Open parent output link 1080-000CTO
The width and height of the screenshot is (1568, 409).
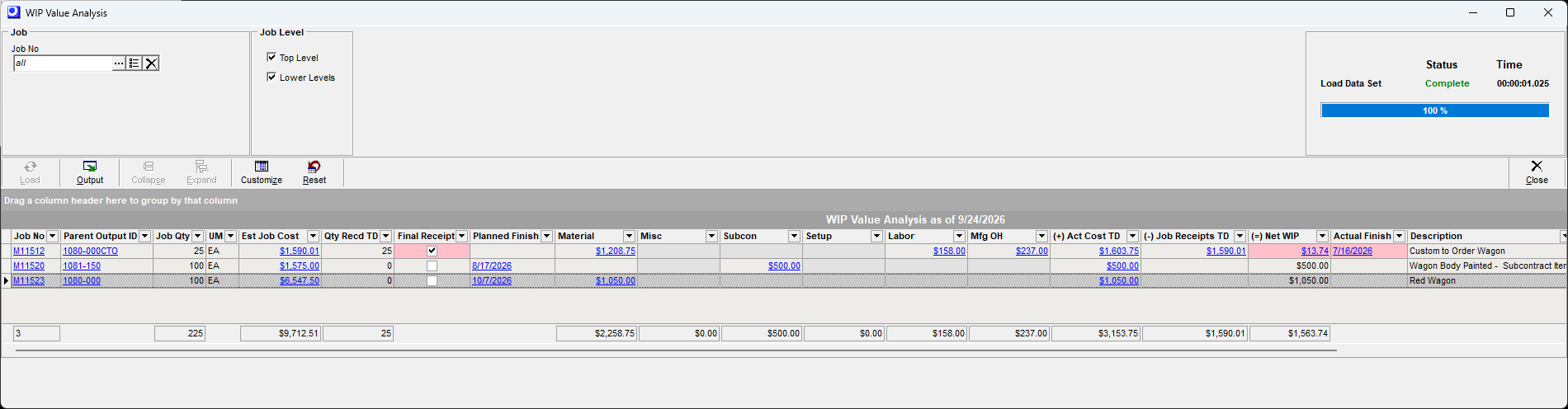pyautogui.click(x=91, y=252)
